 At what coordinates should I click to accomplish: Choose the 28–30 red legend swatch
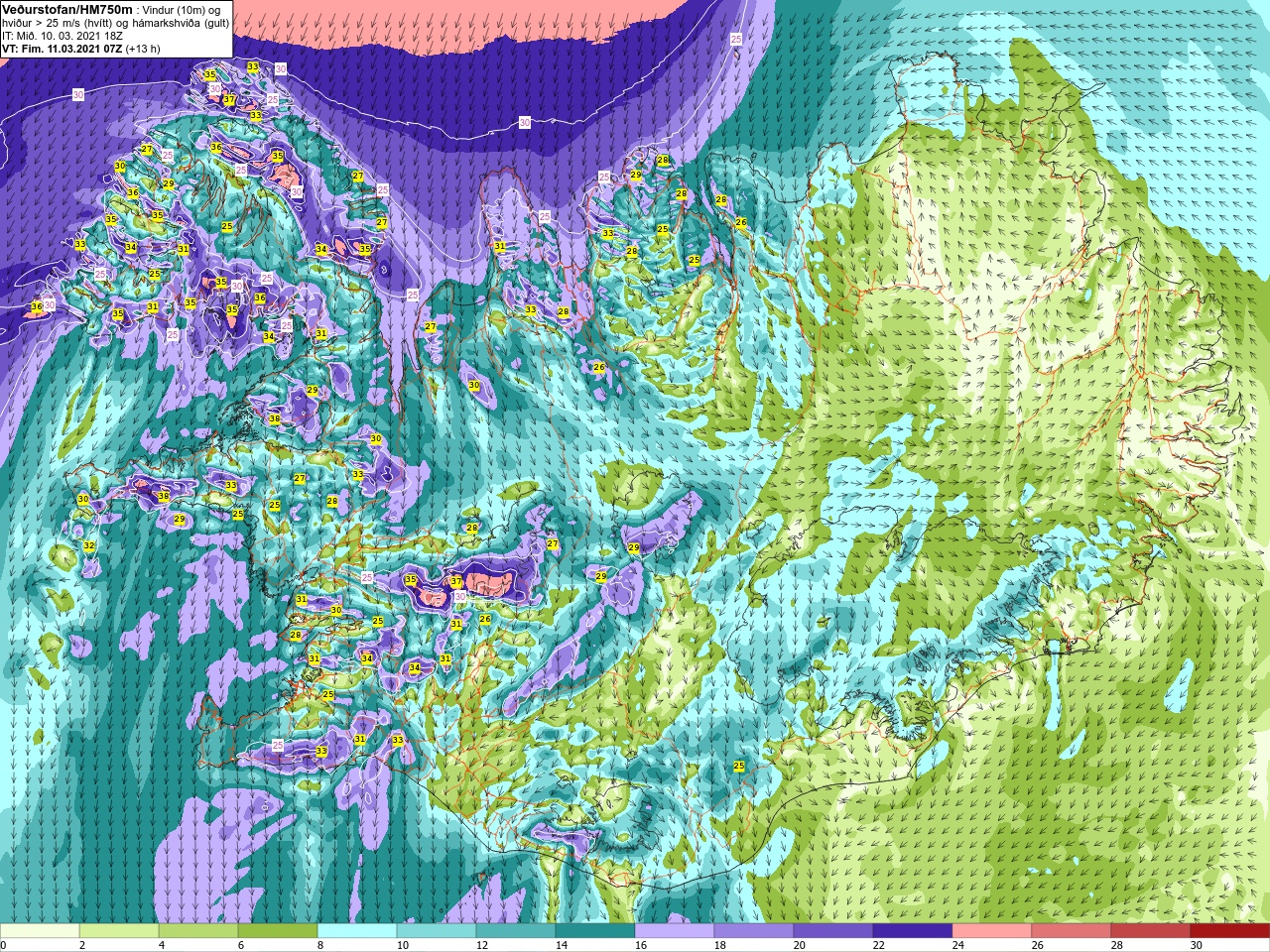pyautogui.click(x=1151, y=931)
